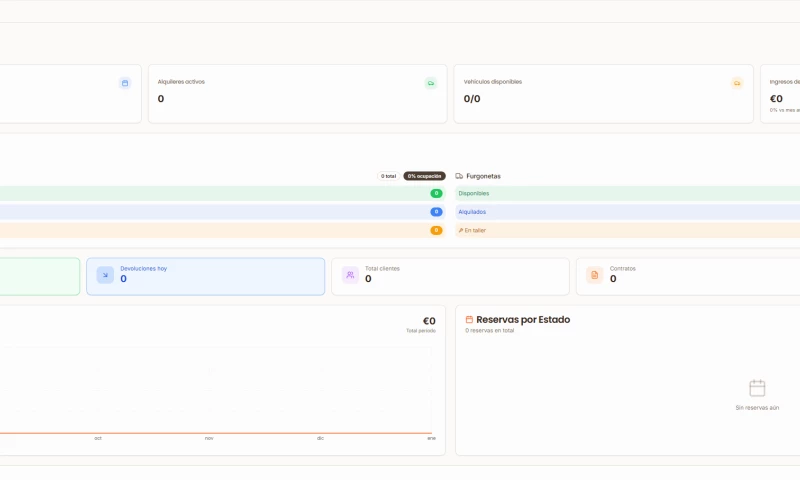Click the €0 Total periodo value
Screen dimensions: 800x480
pos(428,322)
